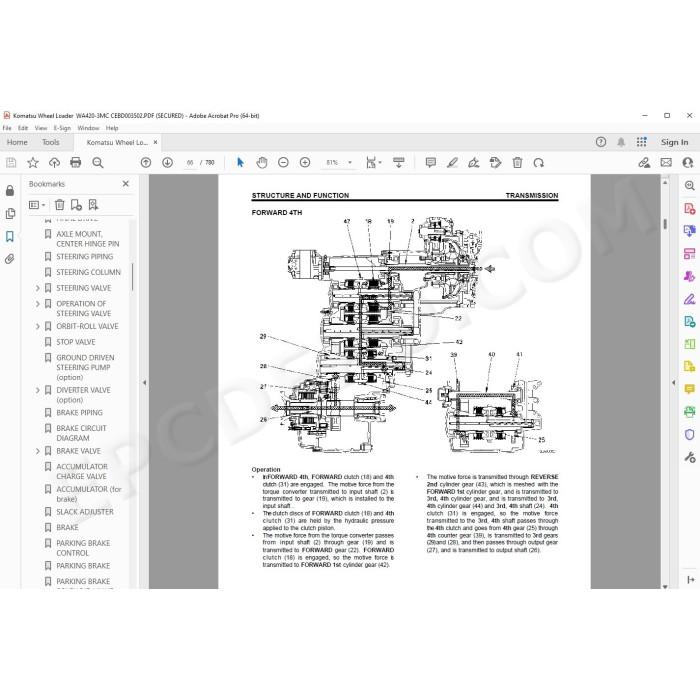Image resolution: width=700 pixels, height=700 pixels.
Task: Open the Window menu
Action: coord(88,128)
